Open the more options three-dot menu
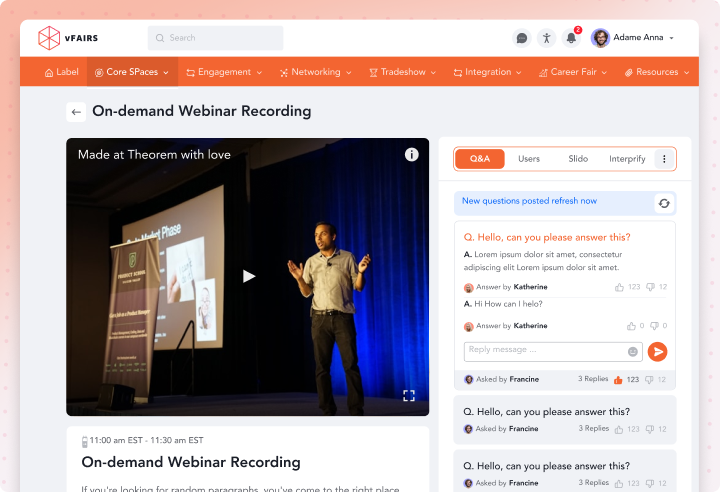Image resolution: width=720 pixels, height=492 pixels. pos(664,159)
